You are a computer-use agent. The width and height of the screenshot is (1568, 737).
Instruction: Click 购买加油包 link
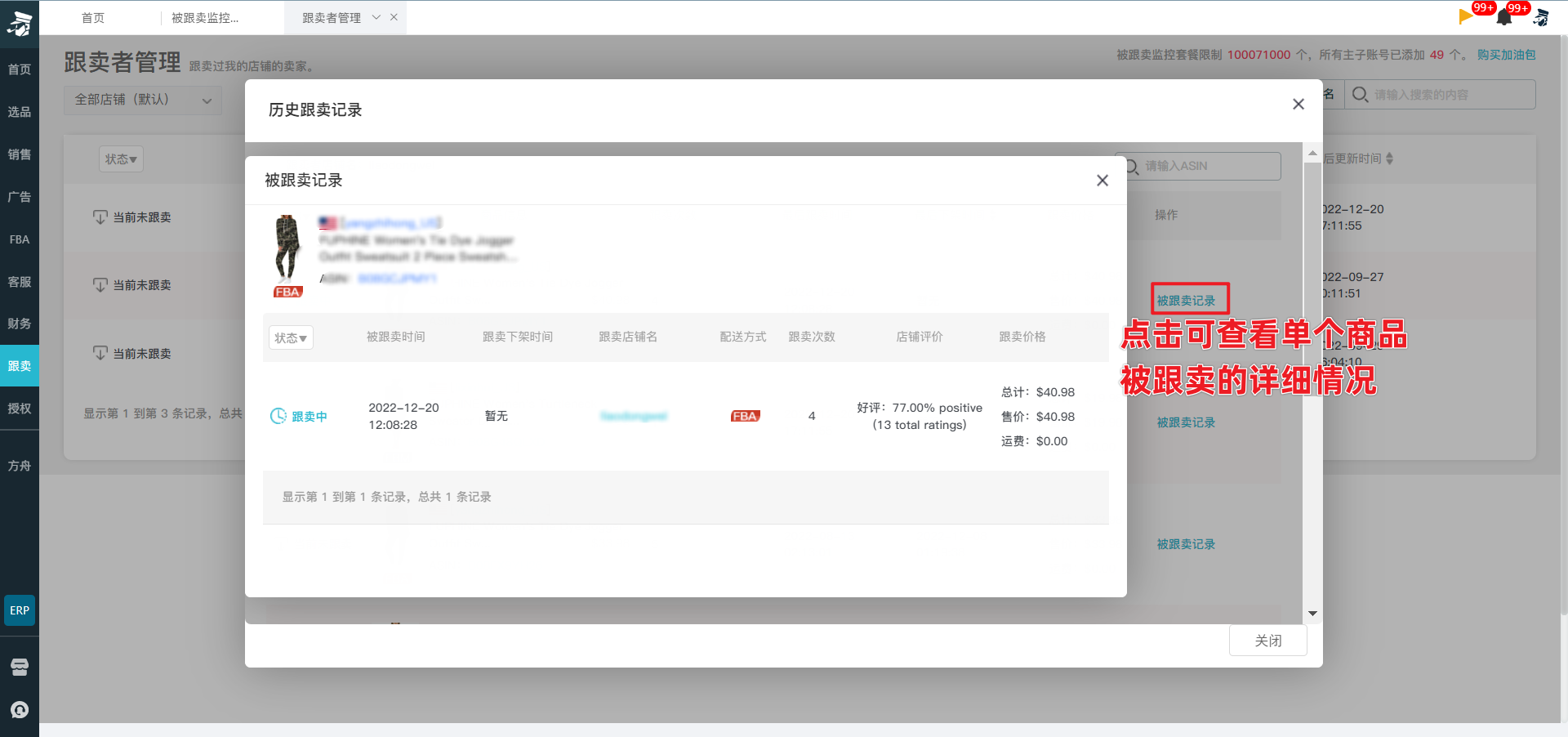[x=1506, y=55]
